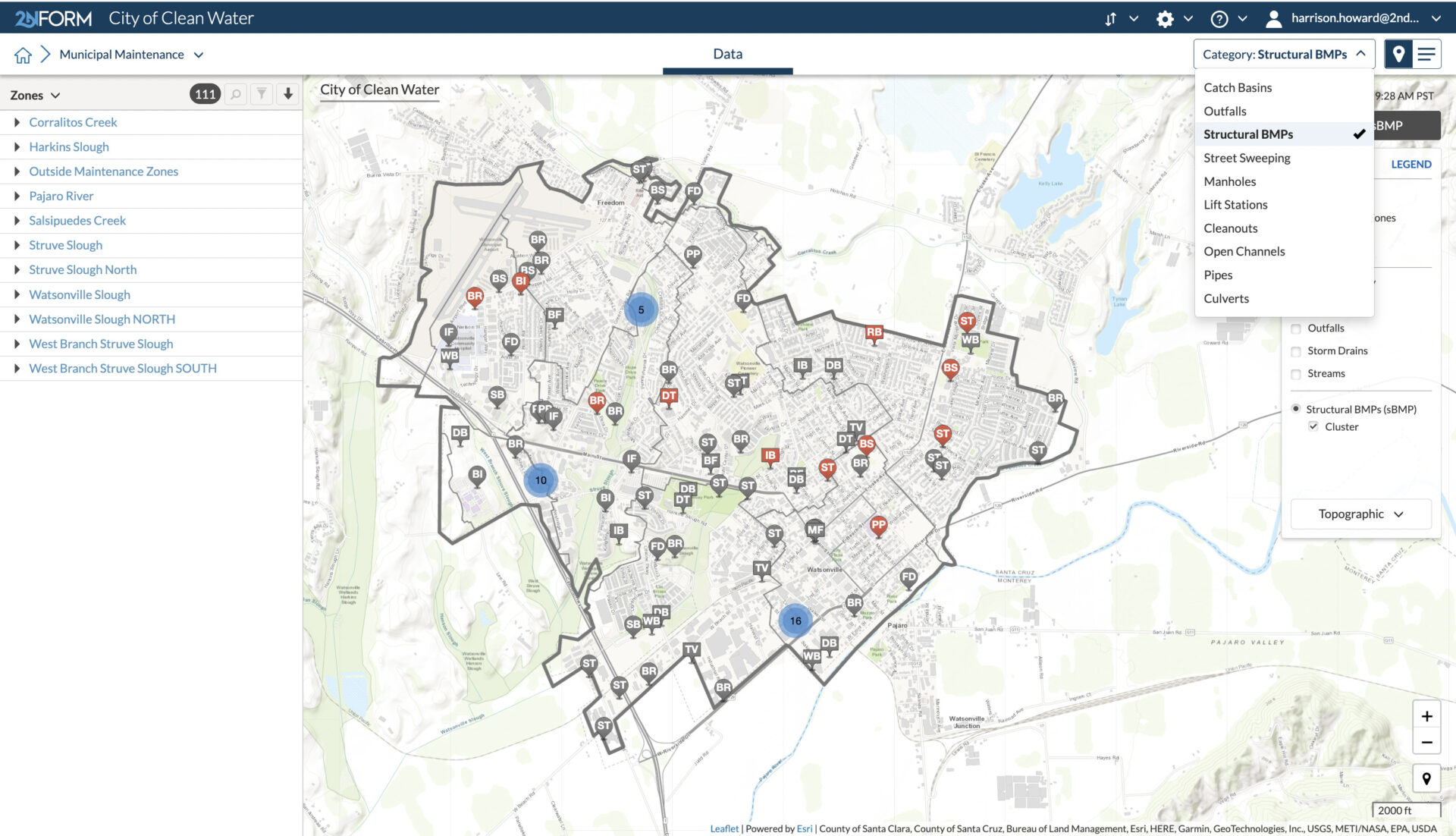
Task: Open the settings gear menu
Action: click(x=1165, y=17)
